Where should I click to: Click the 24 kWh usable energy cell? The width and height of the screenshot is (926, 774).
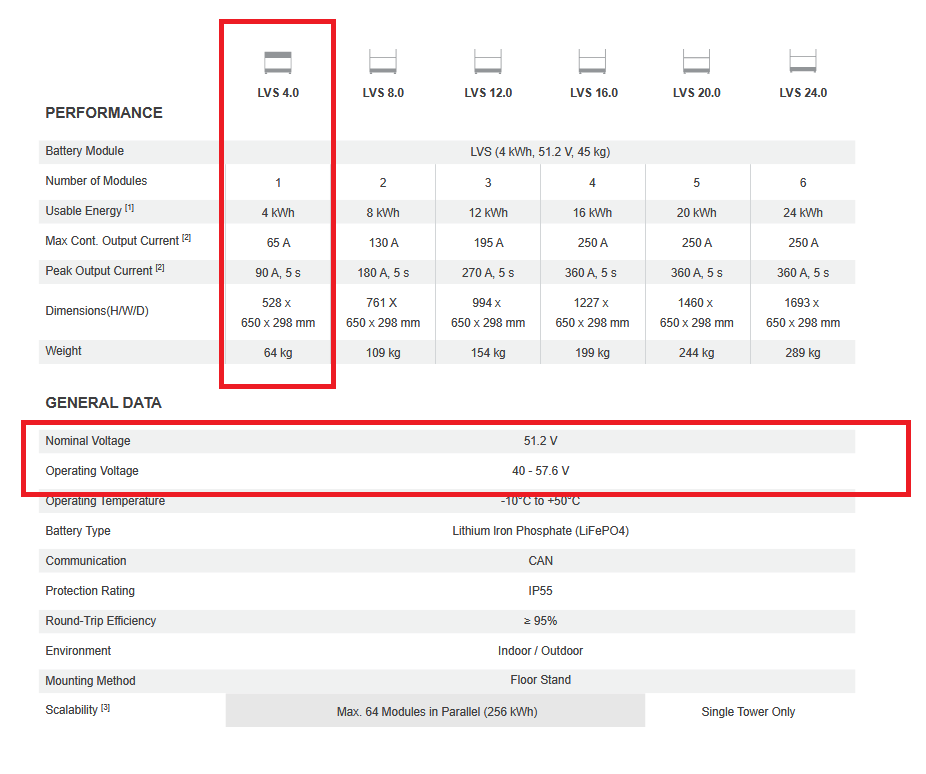pyautogui.click(x=803, y=213)
